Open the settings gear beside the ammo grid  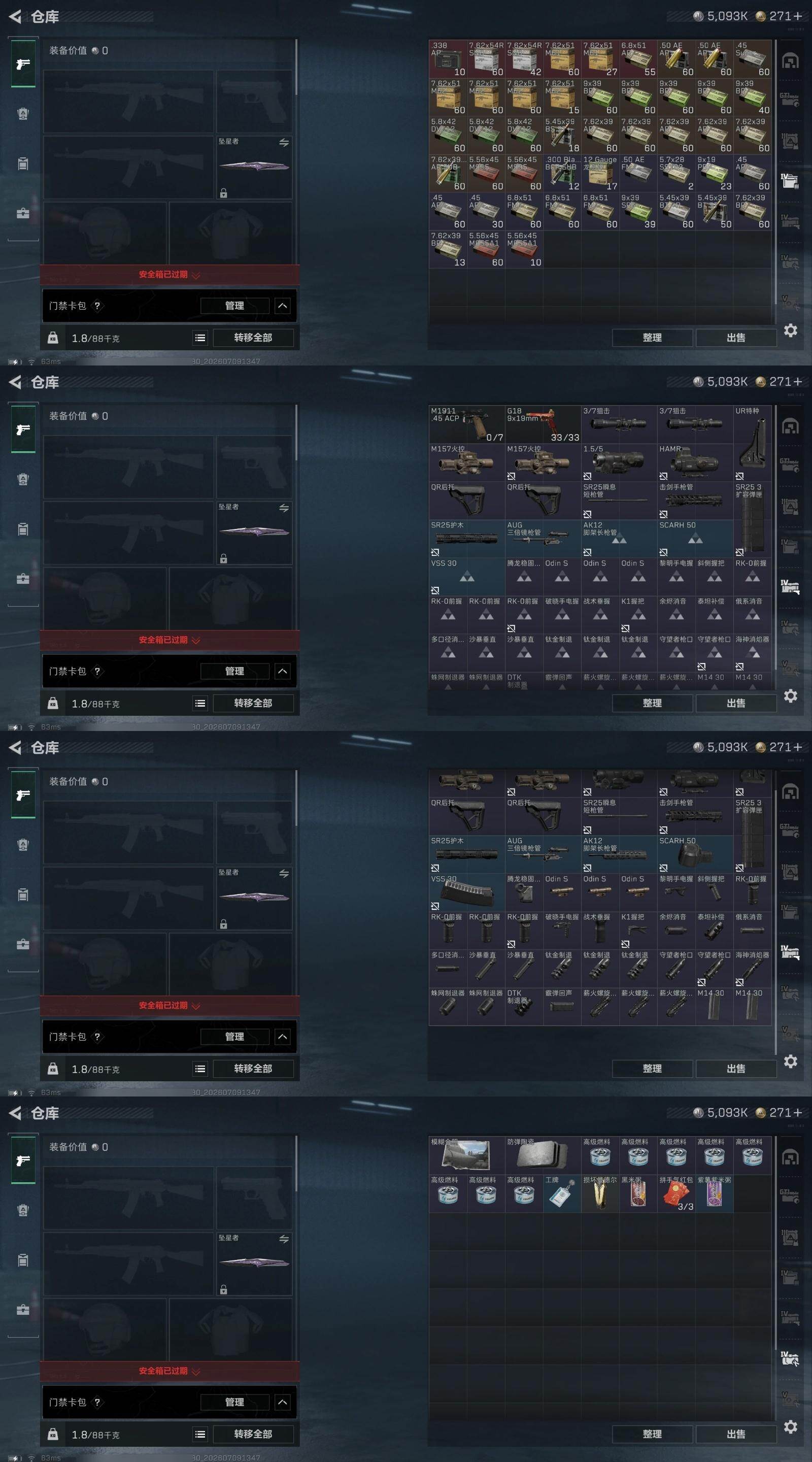pos(791,330)
